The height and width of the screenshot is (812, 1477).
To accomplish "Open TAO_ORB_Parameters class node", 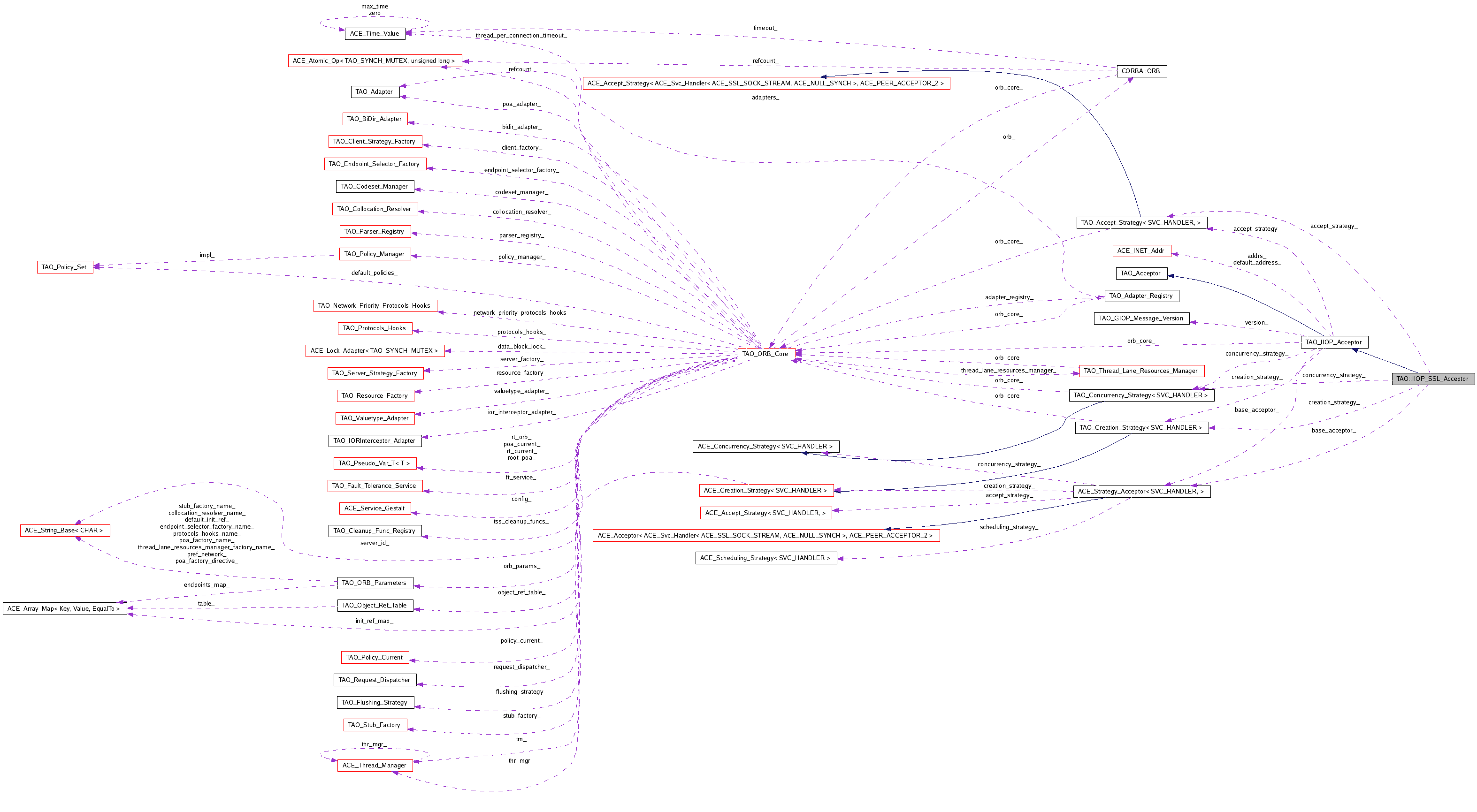I will pos(374,583).
